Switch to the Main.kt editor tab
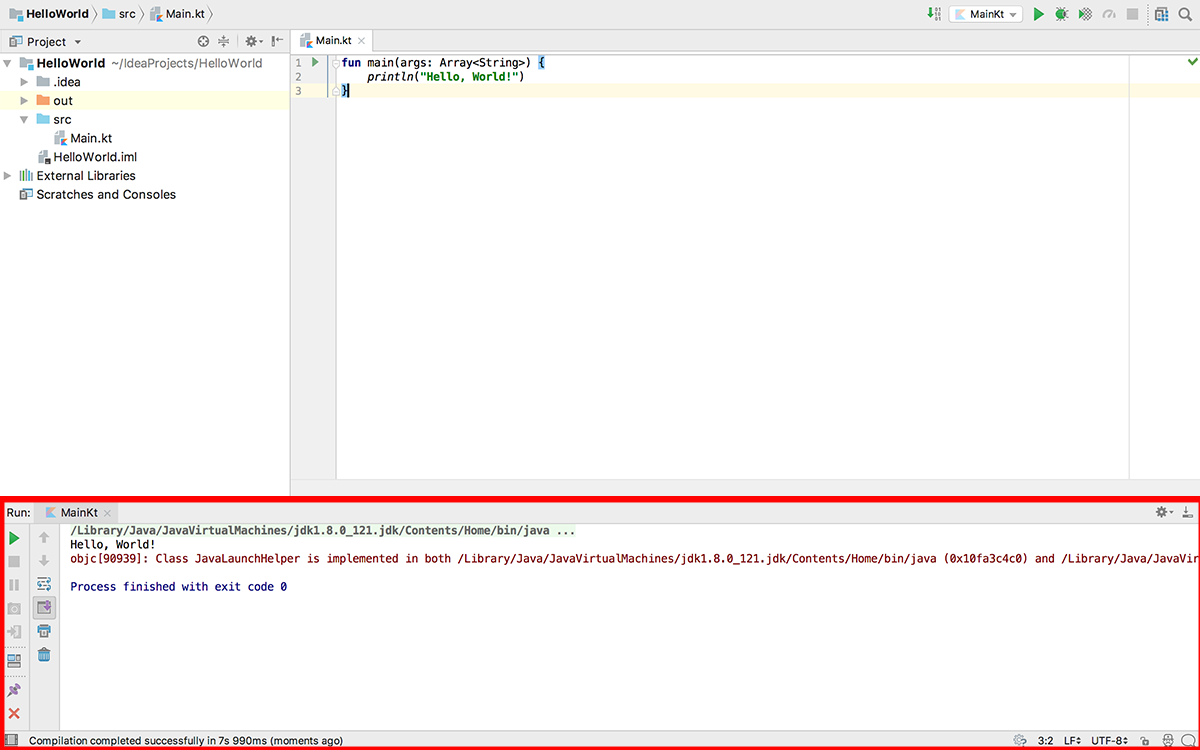 [333, 41]
